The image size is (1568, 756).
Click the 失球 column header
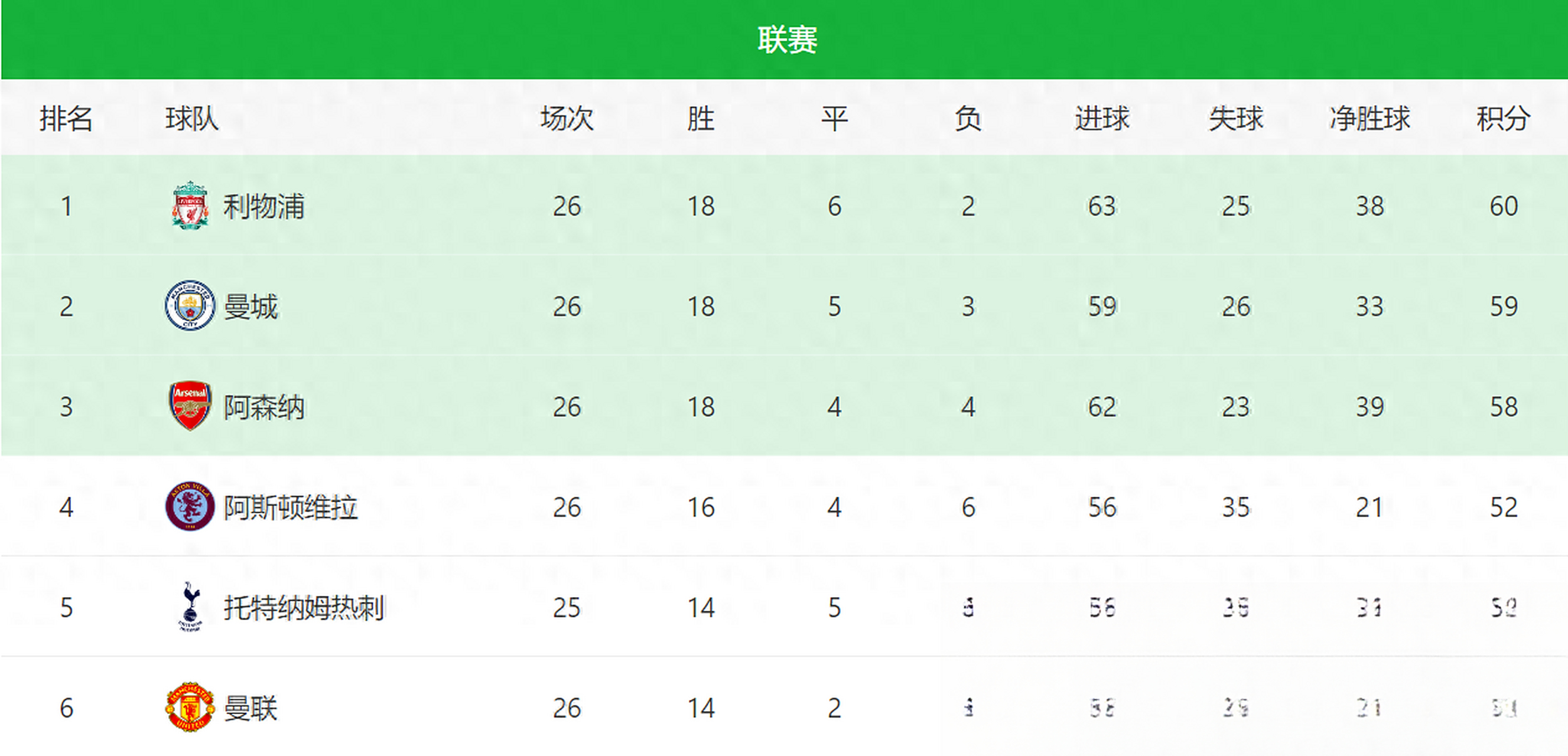[1235, 118]
